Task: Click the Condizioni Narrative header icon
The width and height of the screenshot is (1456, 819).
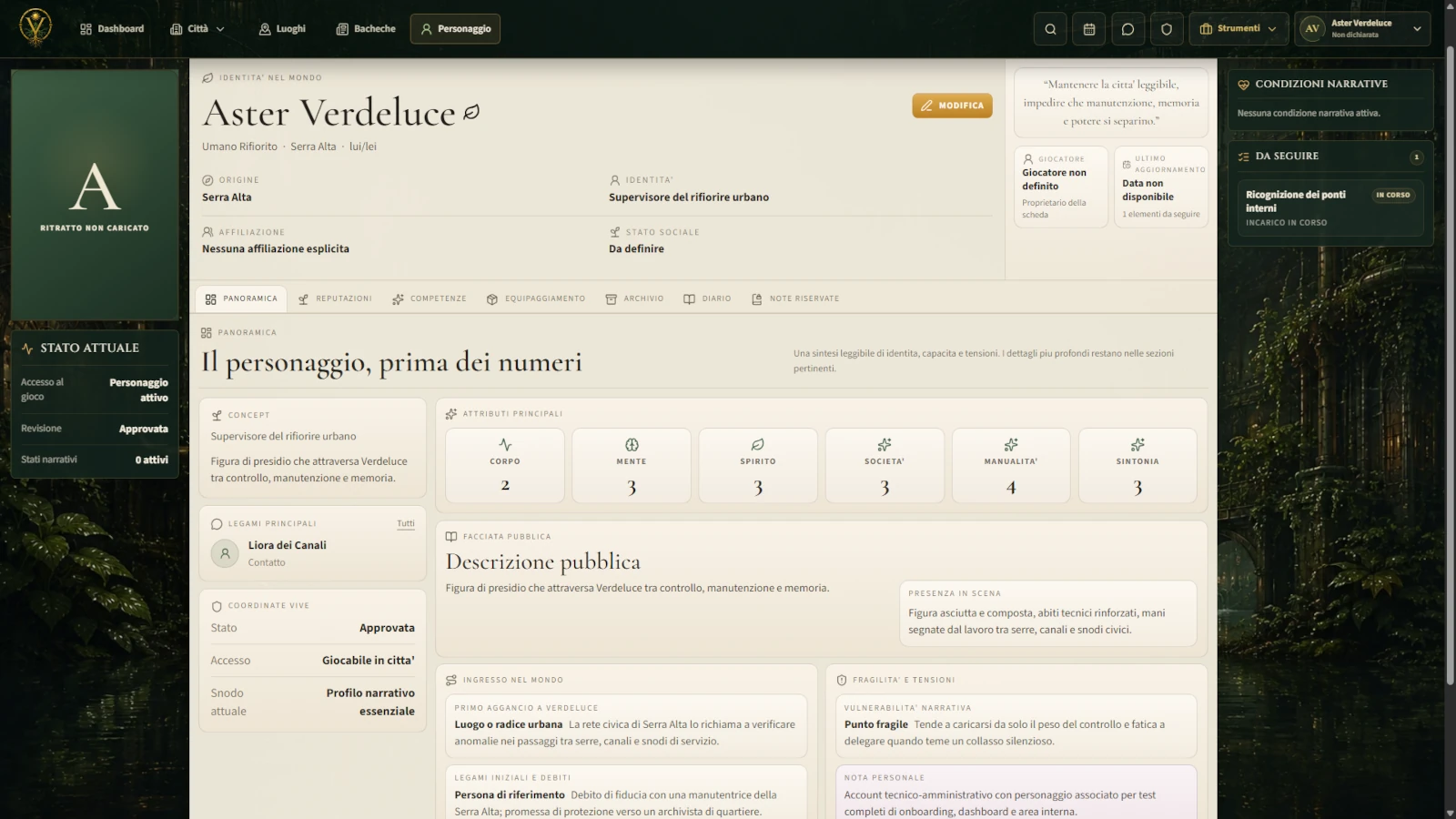Action: point(1243,84)
